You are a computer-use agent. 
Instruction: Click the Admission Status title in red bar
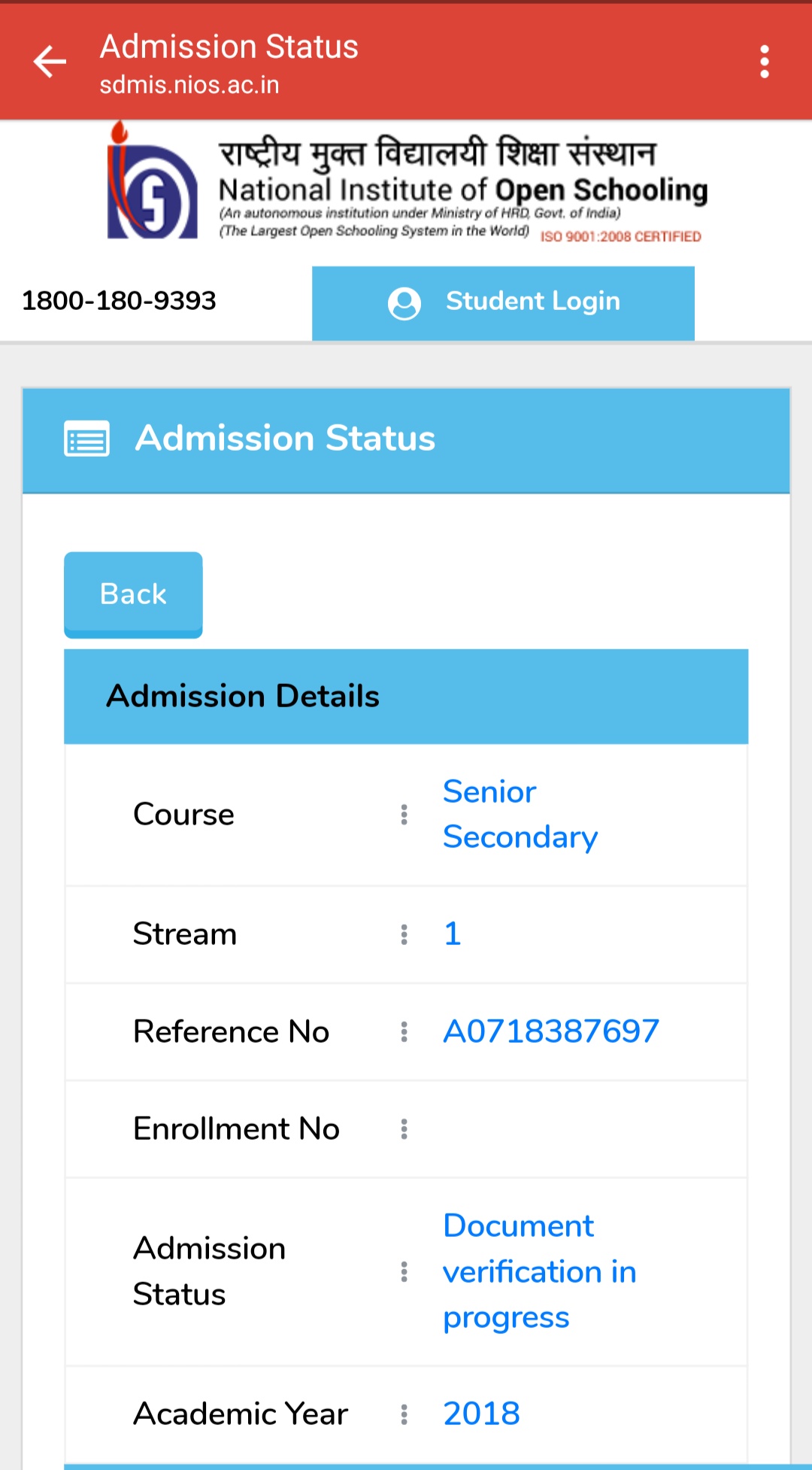[229, 47]
